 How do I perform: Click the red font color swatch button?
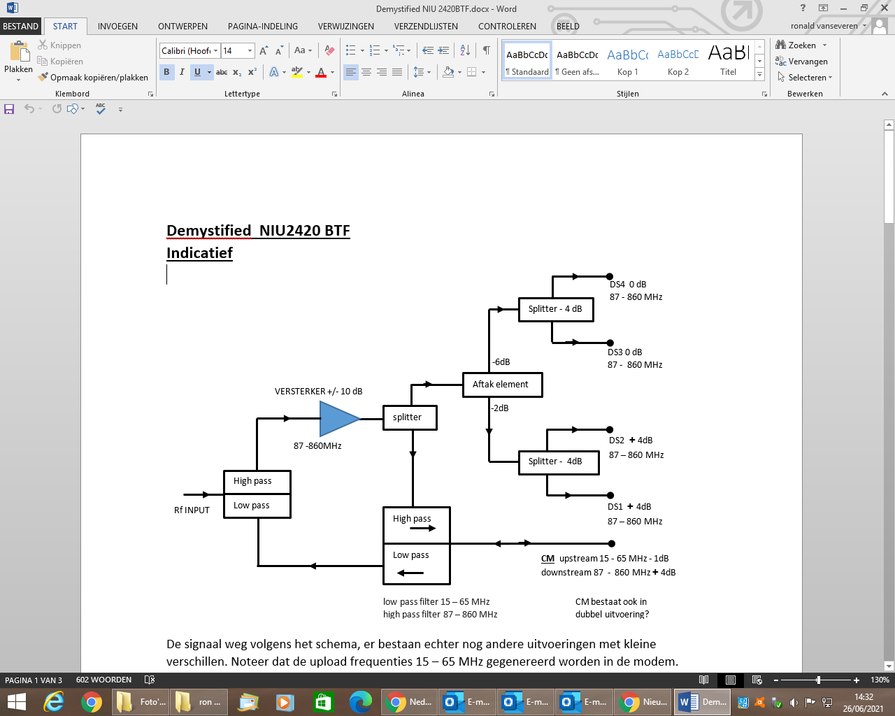320,72
